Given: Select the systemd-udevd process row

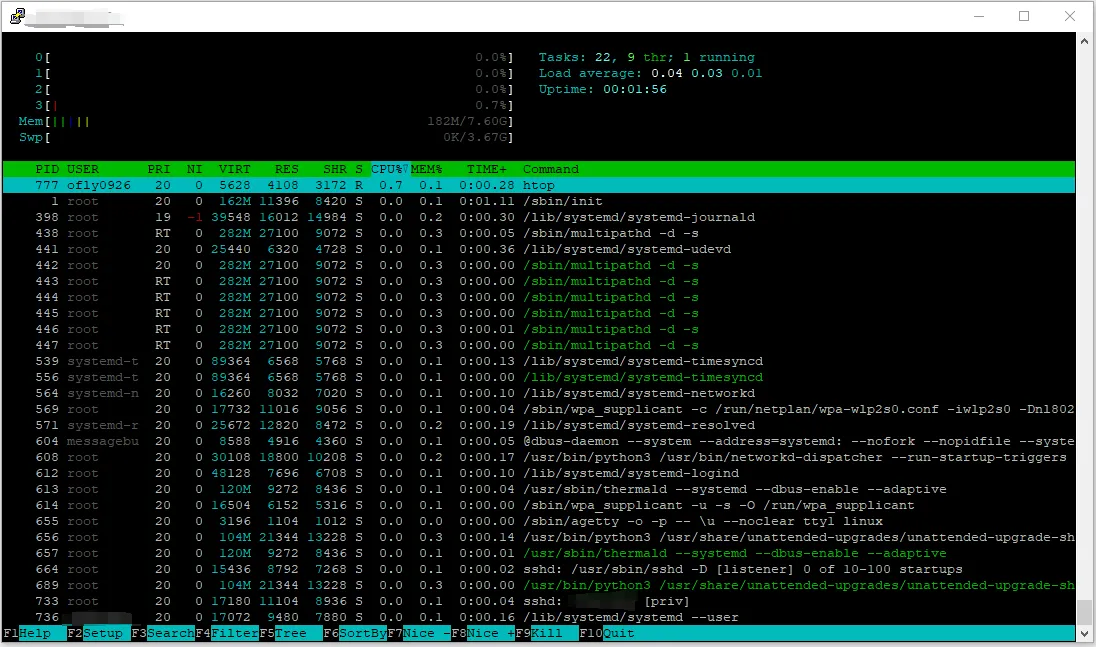Looking at the screenshot, I should (539, 249).
